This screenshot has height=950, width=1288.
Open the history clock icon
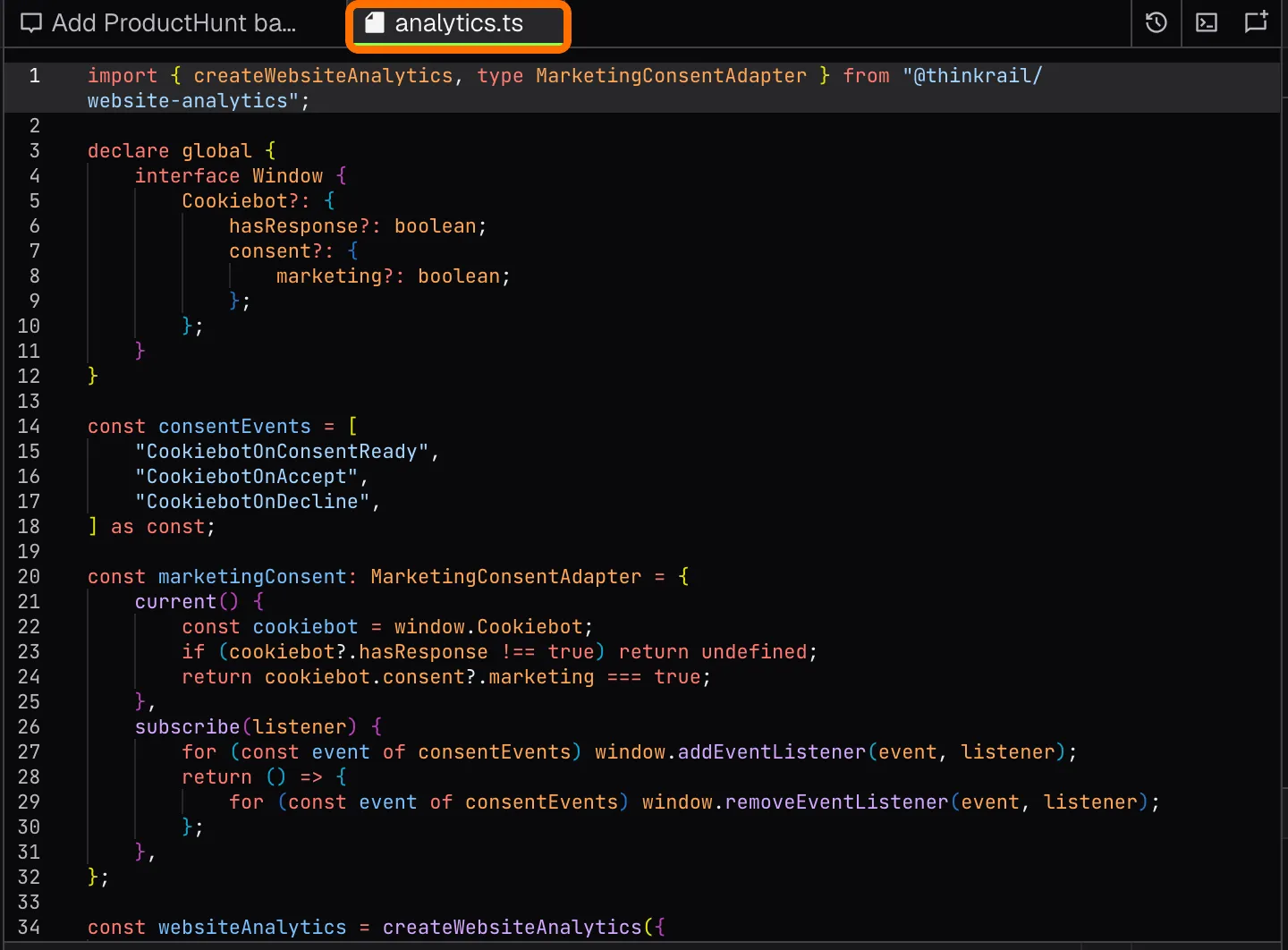pos(1156,22)
